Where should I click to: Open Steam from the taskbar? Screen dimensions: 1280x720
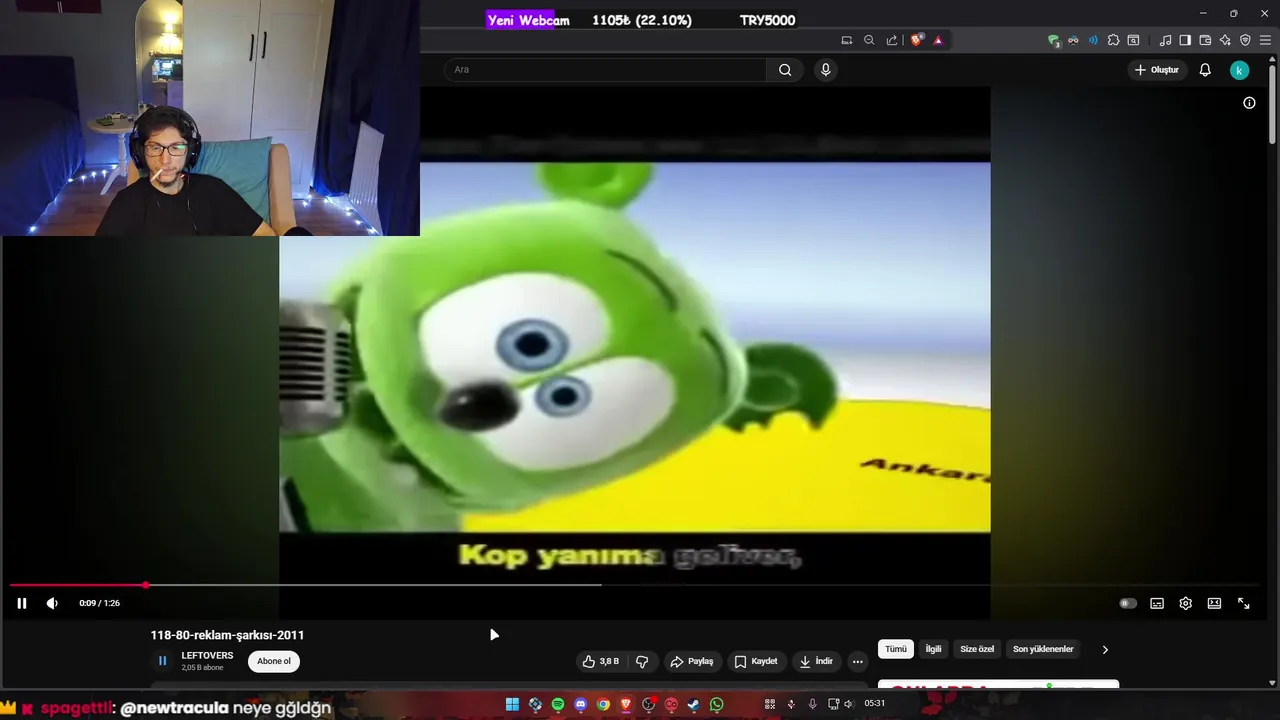693,704
